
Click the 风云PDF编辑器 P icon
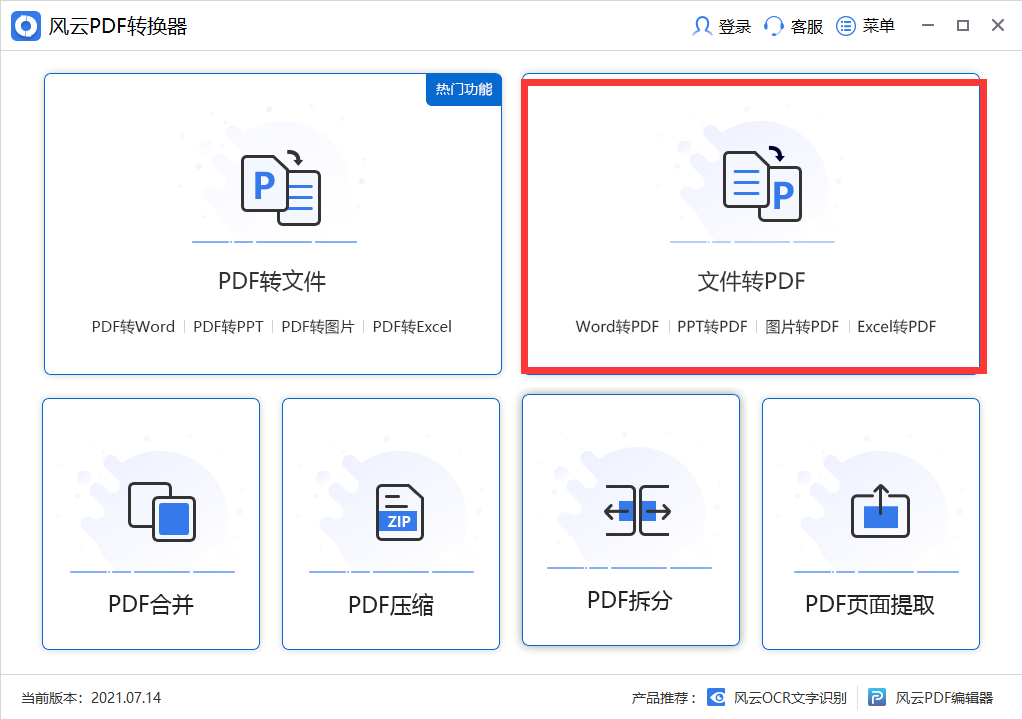[x=877, y=697]
